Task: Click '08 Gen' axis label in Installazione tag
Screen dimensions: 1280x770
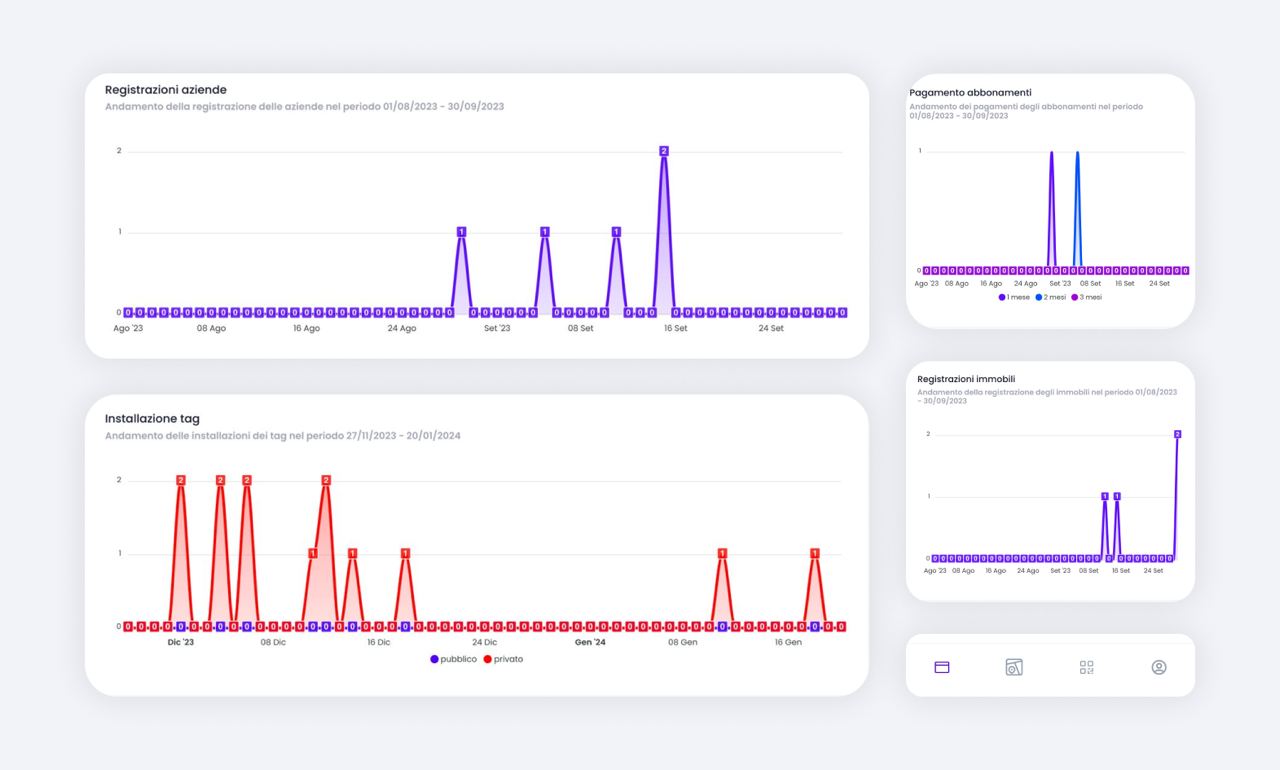Action: tap(683, 642)
